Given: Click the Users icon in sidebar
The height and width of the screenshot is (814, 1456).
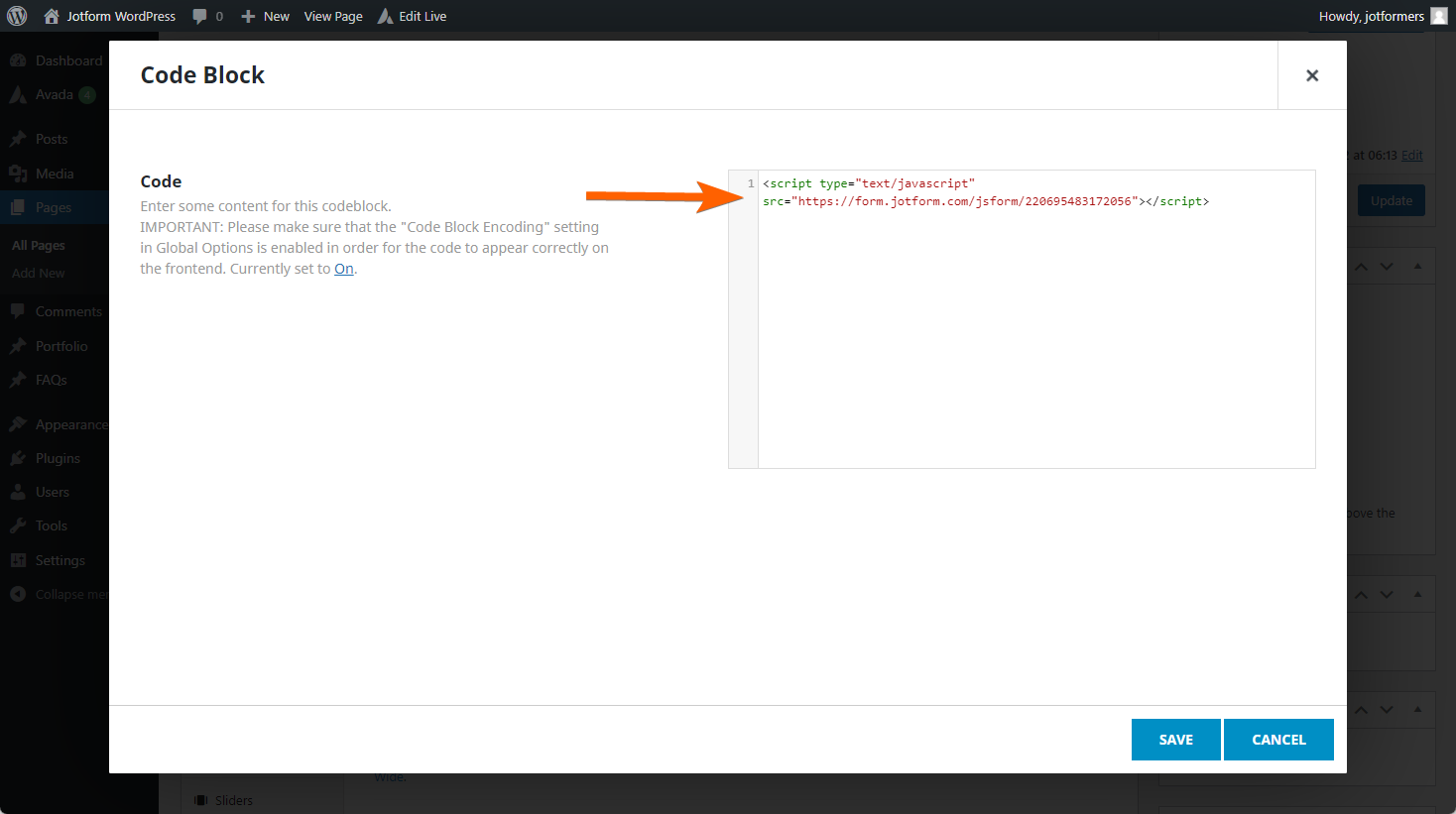Looking at the screenshot, I should click(18, 492).
